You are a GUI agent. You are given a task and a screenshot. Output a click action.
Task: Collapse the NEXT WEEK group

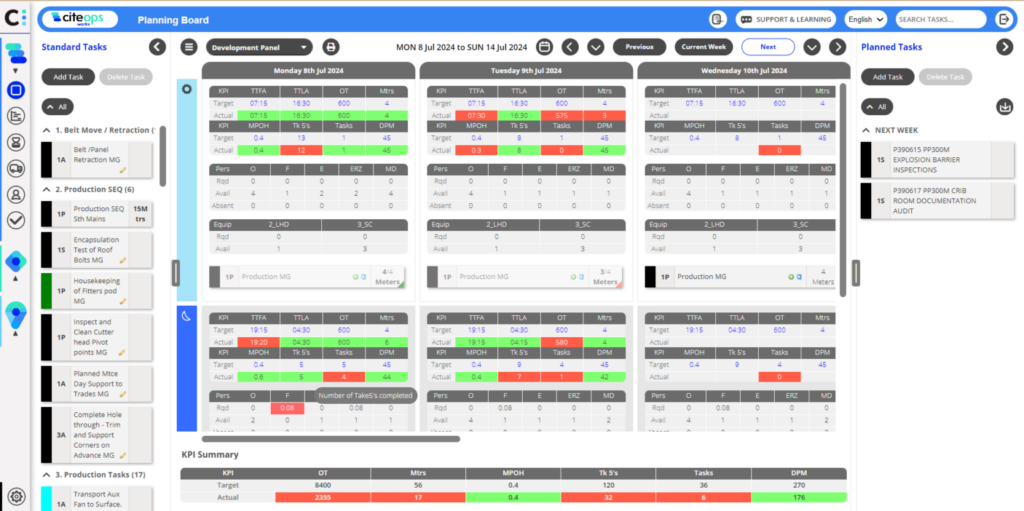[866, 130]
